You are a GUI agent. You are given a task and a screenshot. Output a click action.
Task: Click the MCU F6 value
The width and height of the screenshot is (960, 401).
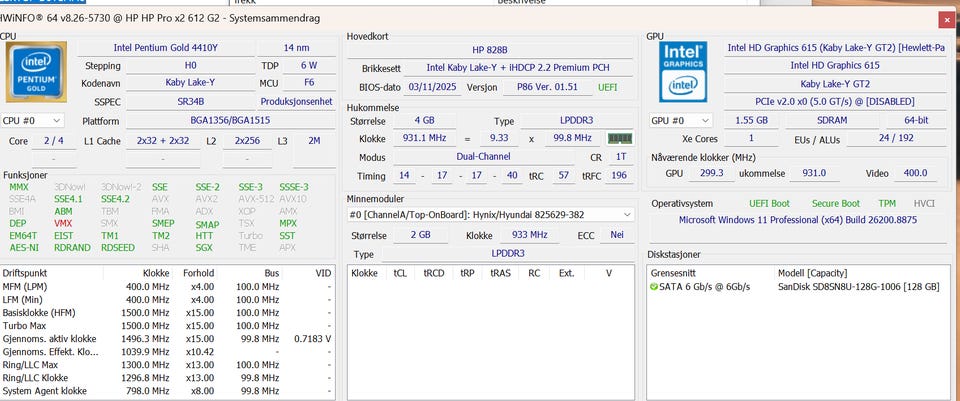[x=309, y=83]
